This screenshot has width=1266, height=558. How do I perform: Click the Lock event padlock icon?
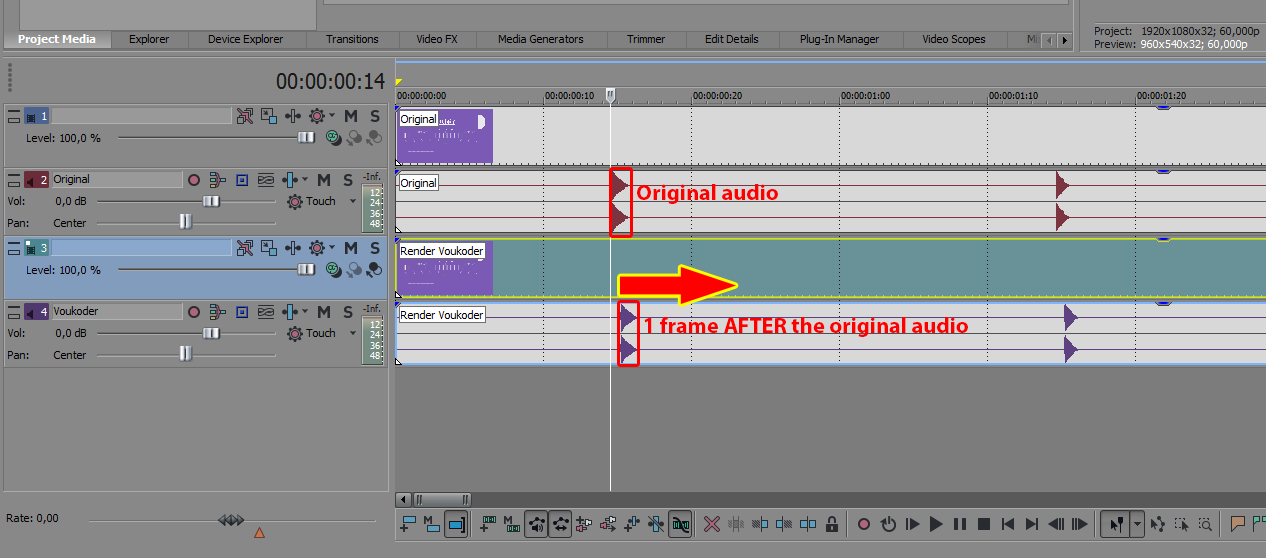tap(832, 523)
